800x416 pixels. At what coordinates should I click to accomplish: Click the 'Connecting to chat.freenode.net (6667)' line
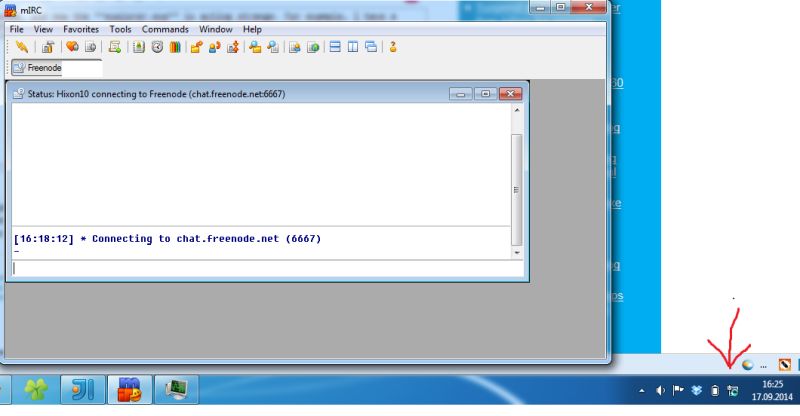tap(207, 238)
